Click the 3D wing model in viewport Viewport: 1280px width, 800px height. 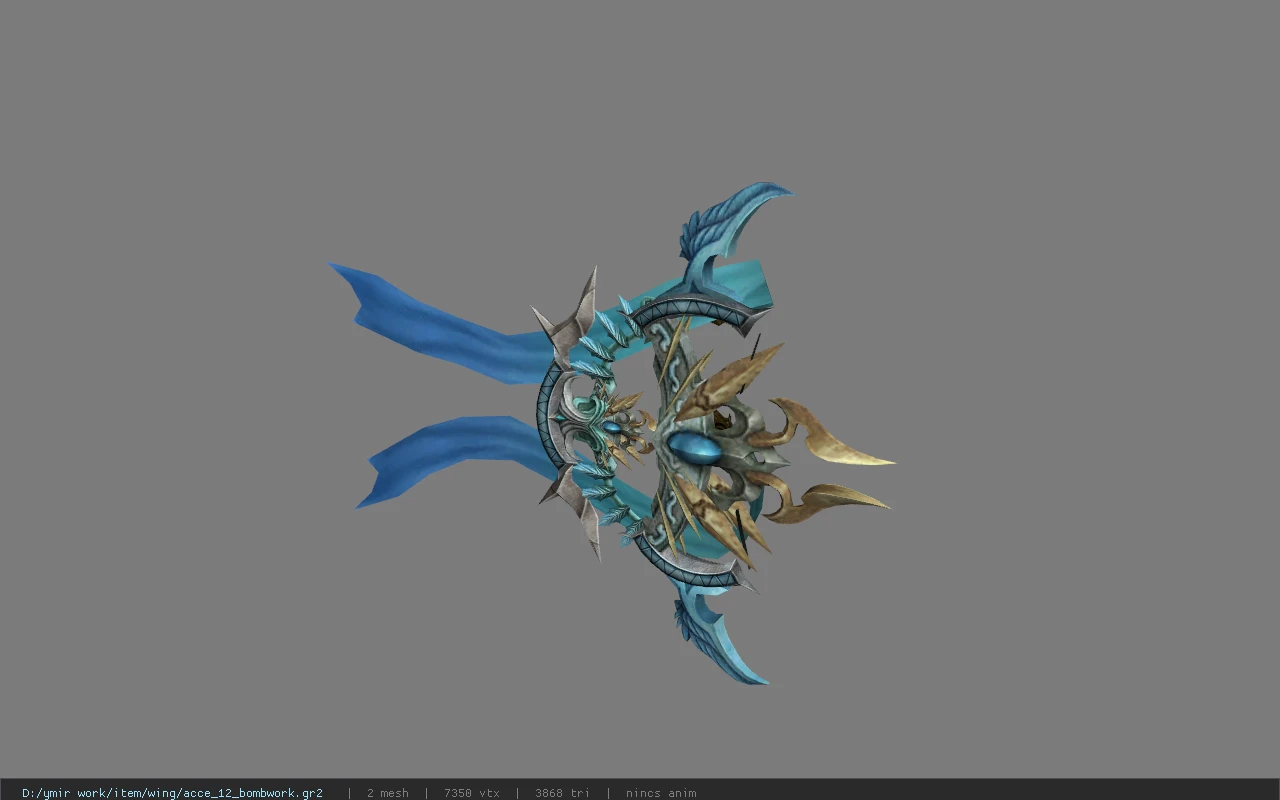tap(612, 435)
